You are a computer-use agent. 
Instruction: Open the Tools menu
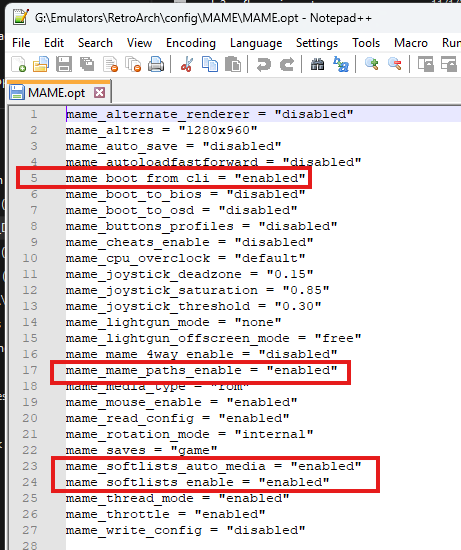click(366, 43)
